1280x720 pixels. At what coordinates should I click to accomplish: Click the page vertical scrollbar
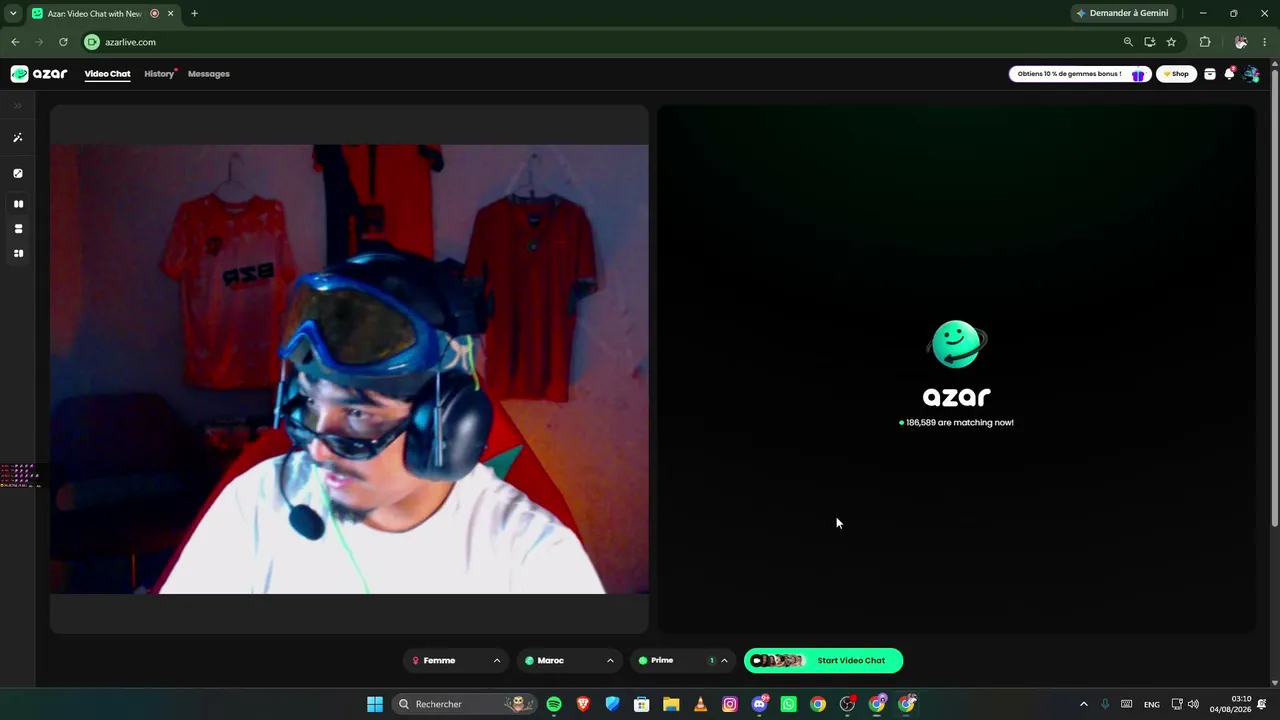tap(1274, 300)
